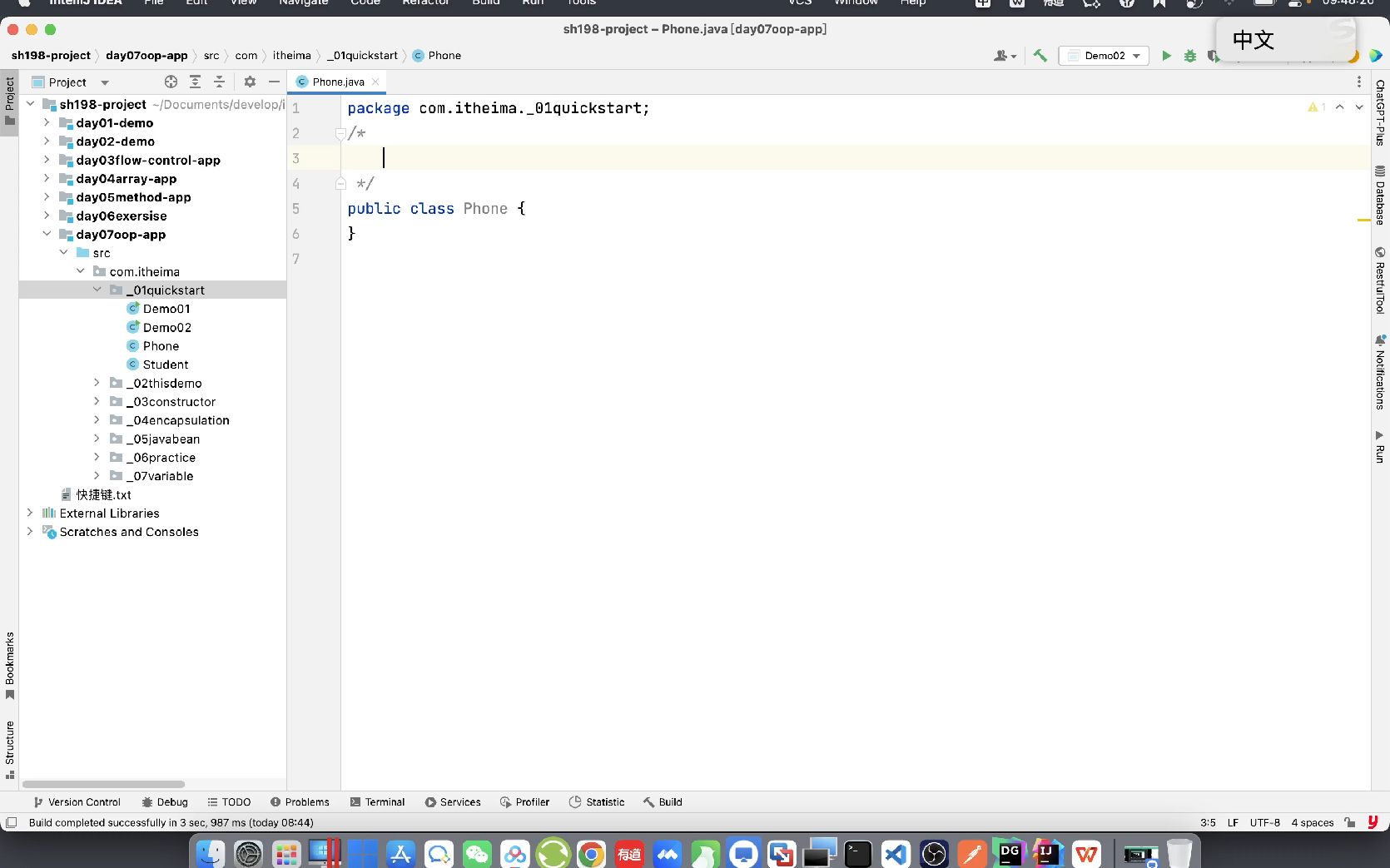Open the Debug tool tab

165,802
